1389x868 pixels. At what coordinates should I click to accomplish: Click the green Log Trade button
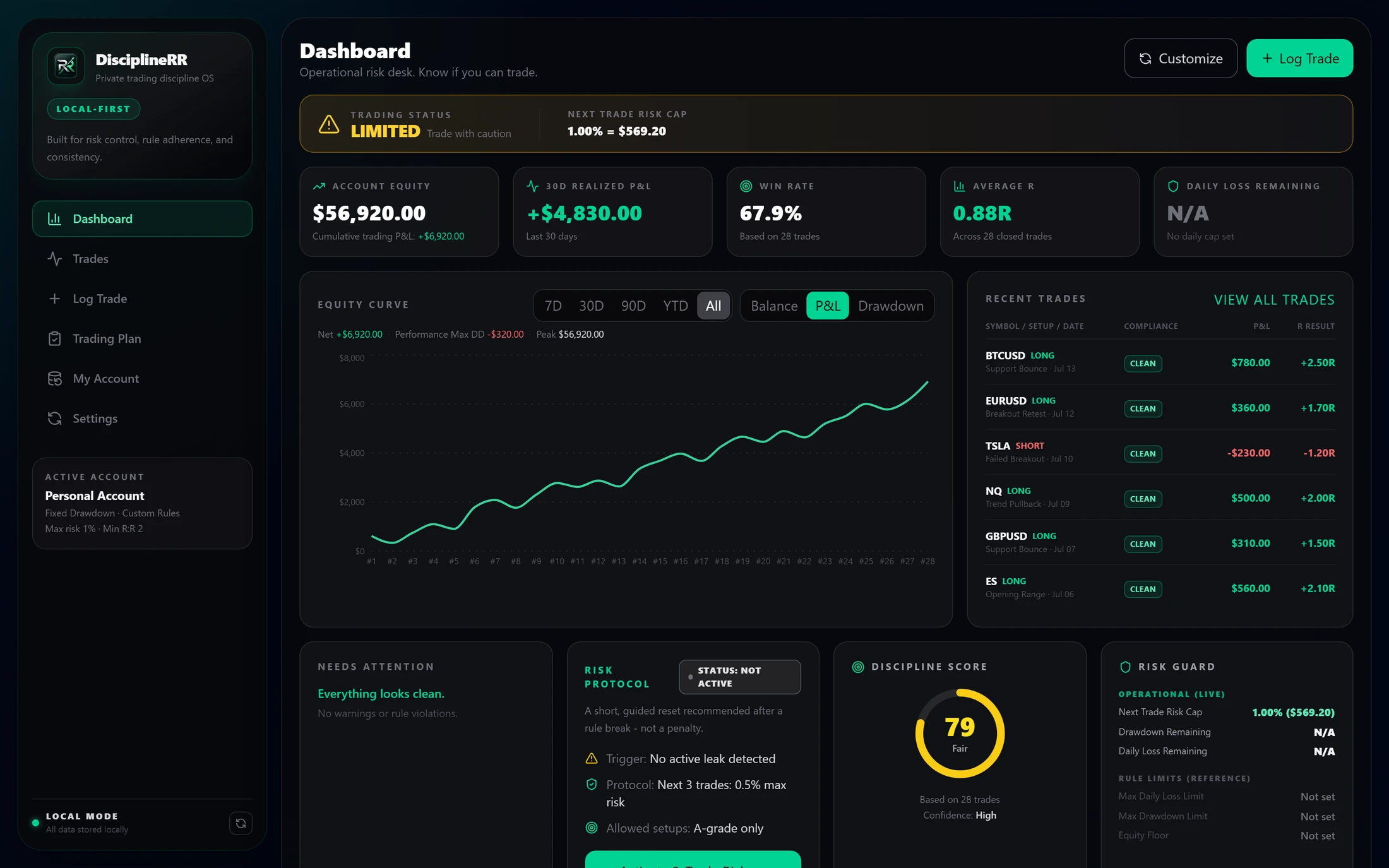(x=1300, y=58)
